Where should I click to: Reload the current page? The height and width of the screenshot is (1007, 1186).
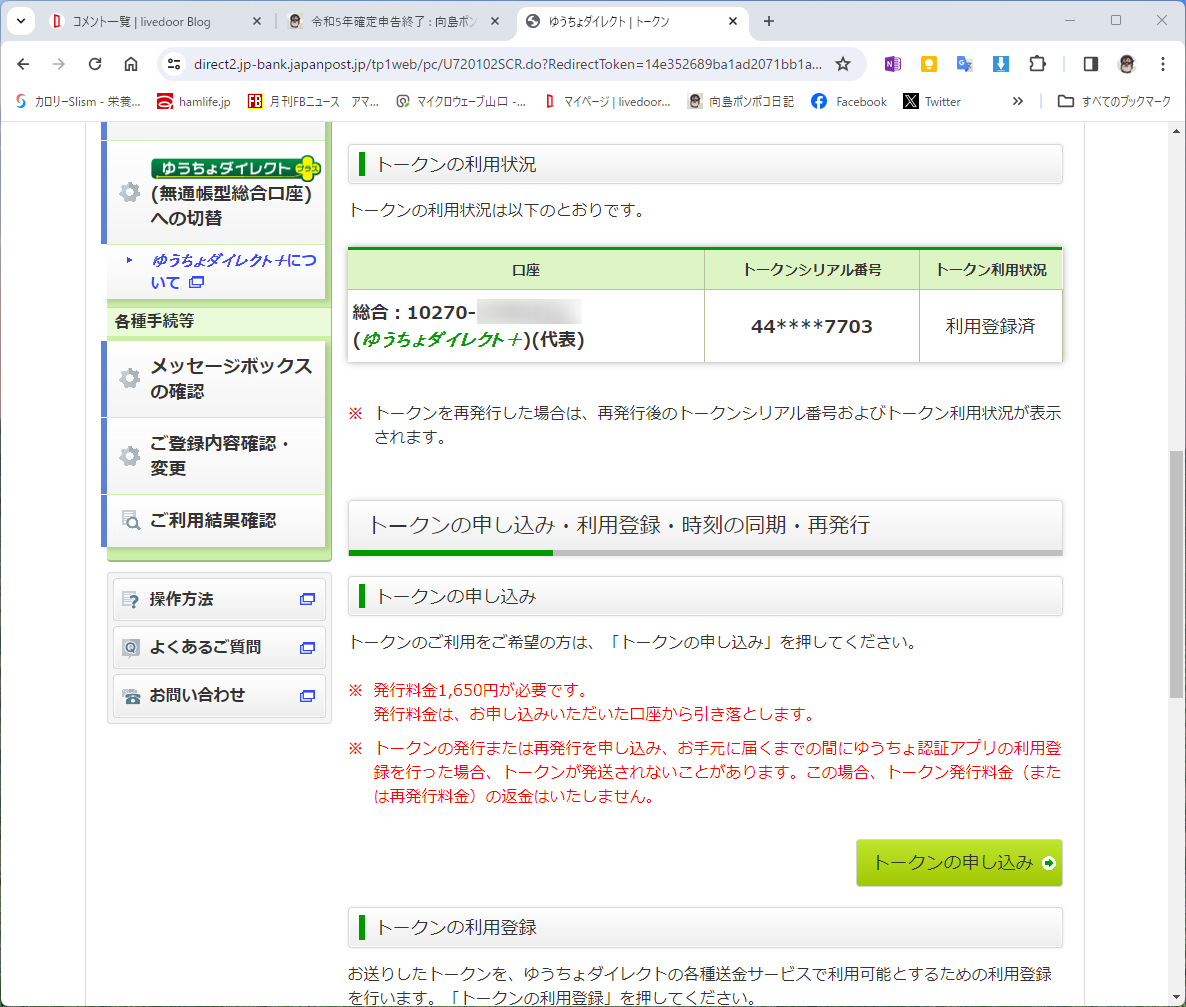tap(95, 64)
